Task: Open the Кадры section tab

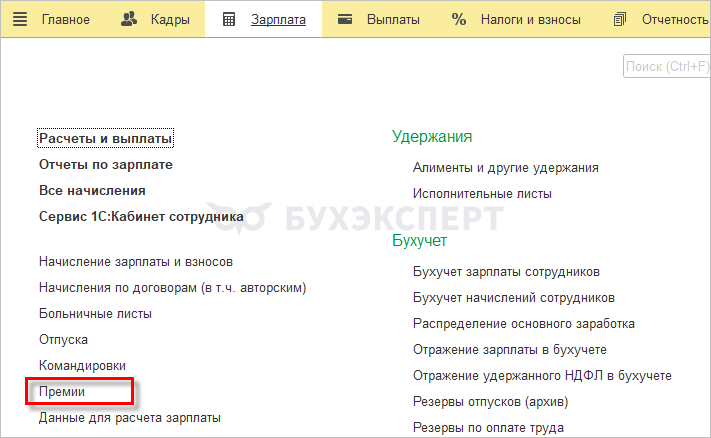Action: pyautogui.click(x=171, y=19)
